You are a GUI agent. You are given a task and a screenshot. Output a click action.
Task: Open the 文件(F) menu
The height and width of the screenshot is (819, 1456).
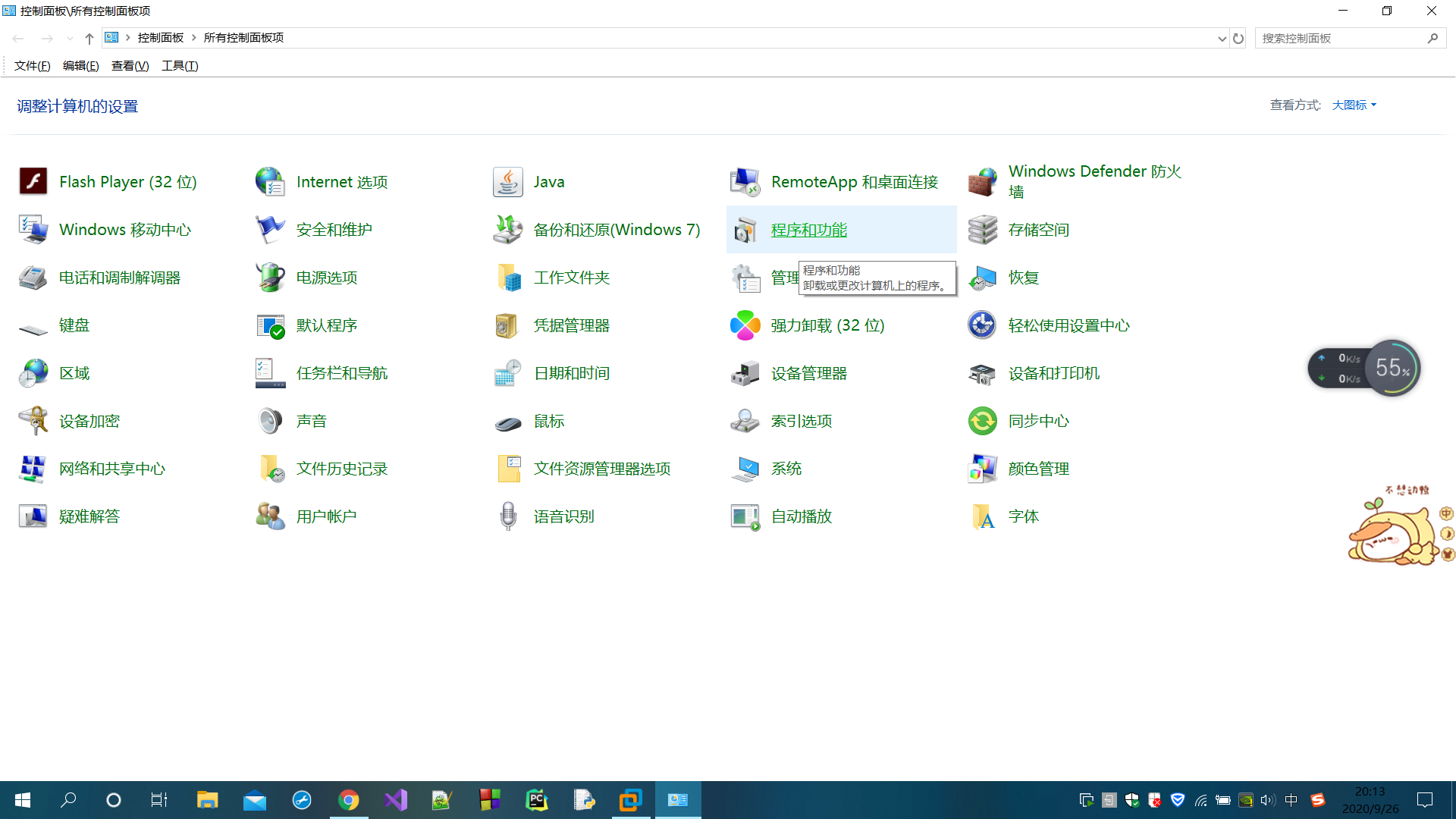click(x=32, y=66)
